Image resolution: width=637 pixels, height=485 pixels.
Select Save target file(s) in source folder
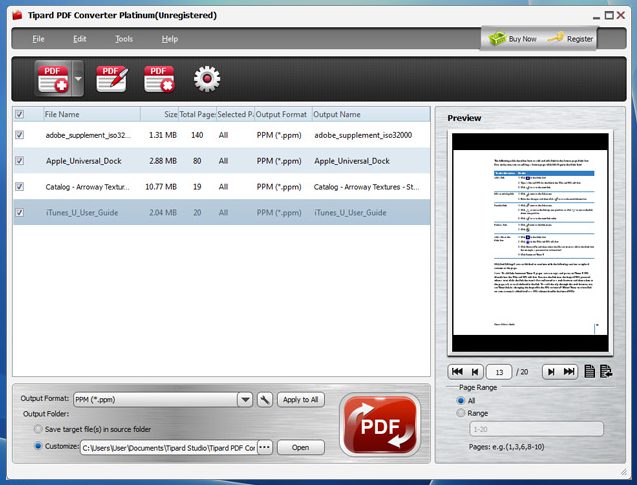pos(38,429)
